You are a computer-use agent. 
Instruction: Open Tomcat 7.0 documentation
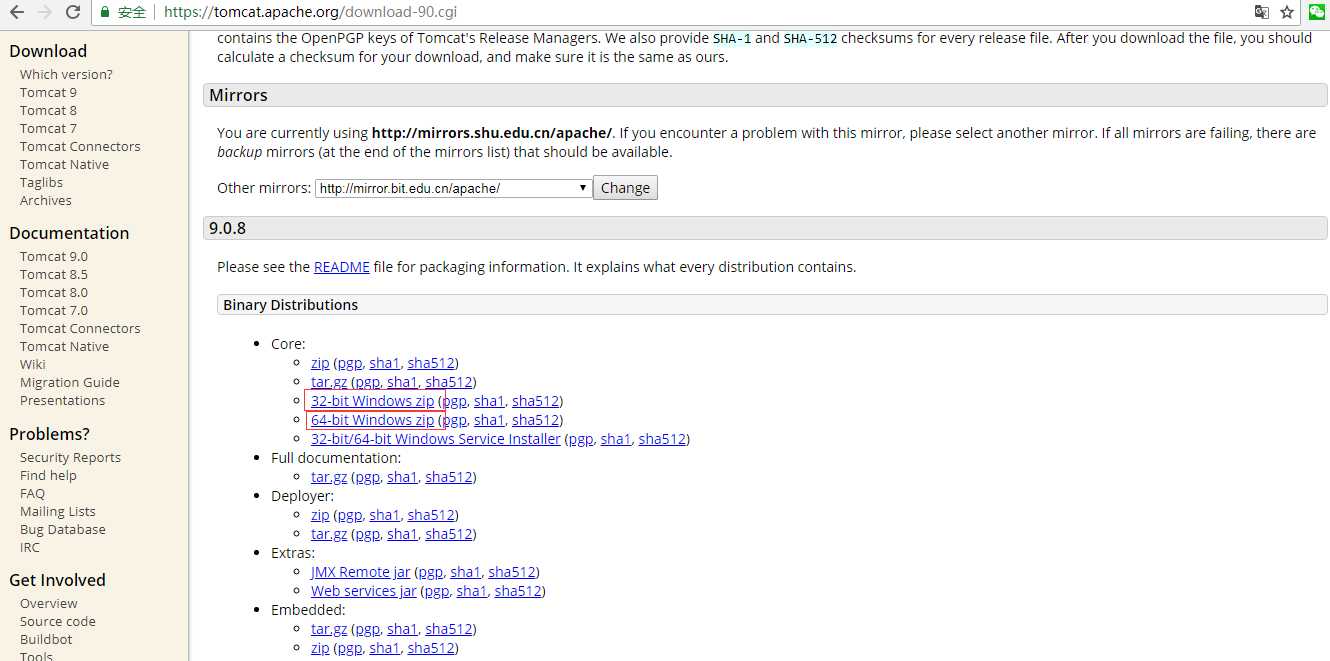(x=54, y=310)
